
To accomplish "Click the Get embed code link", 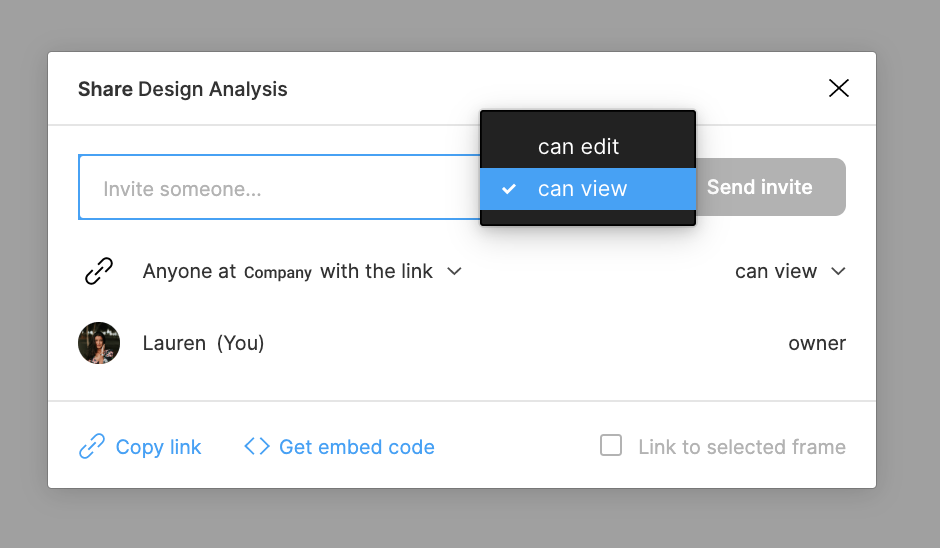I will [357, 447].
